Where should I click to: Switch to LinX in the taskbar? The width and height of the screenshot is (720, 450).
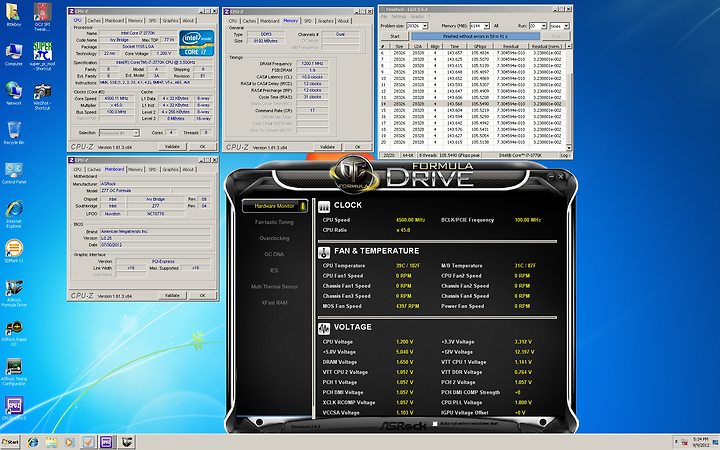coord(88,442)
